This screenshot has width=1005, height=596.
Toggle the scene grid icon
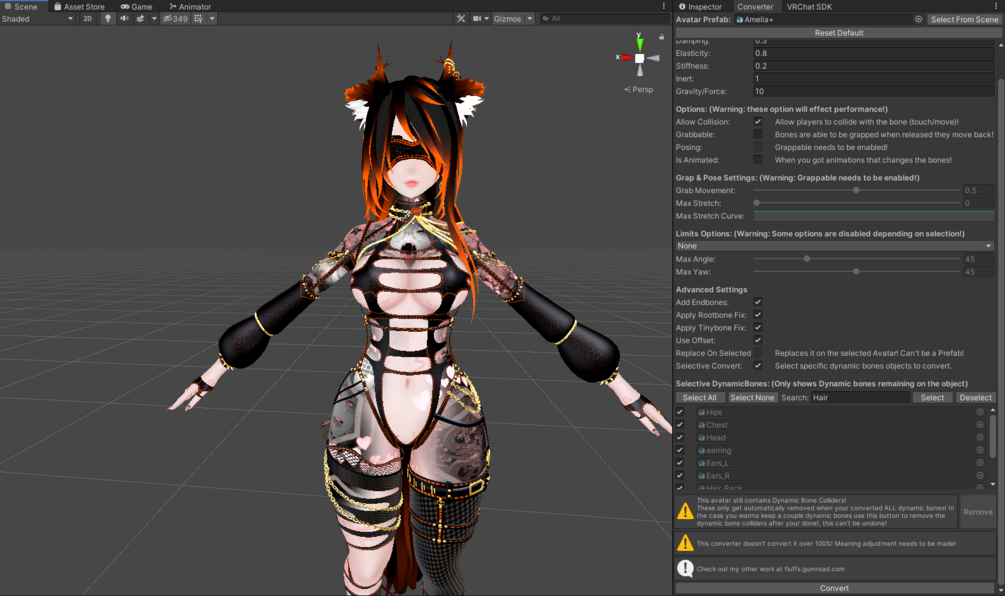(199, 19)
